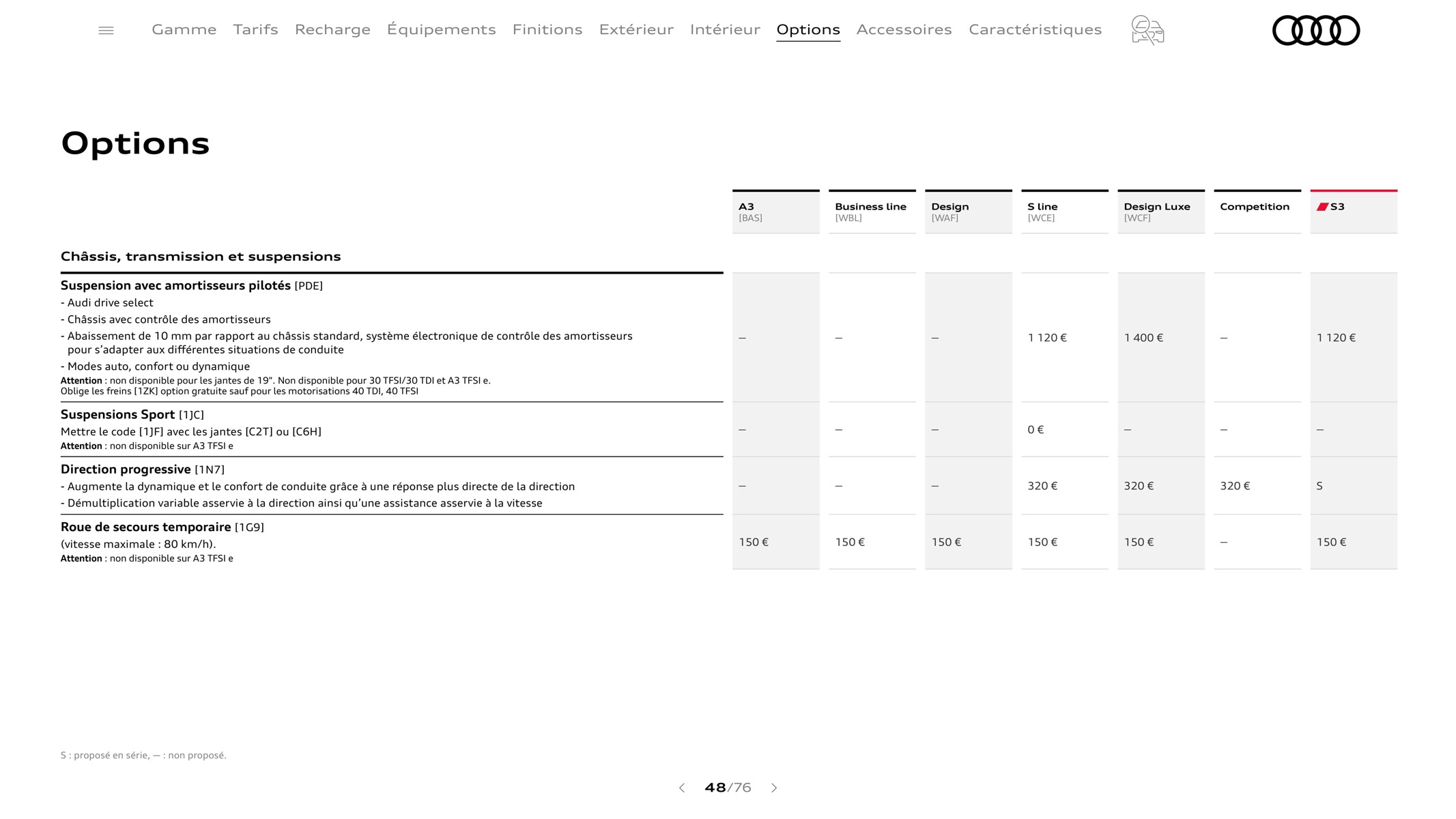Click Démultiplication variable asservie line
1456x819 pixels.
point(302,504)
